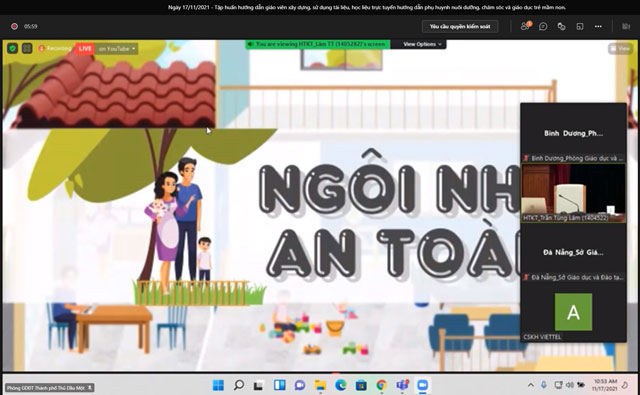Click the Zoom View button

(620, 49)
